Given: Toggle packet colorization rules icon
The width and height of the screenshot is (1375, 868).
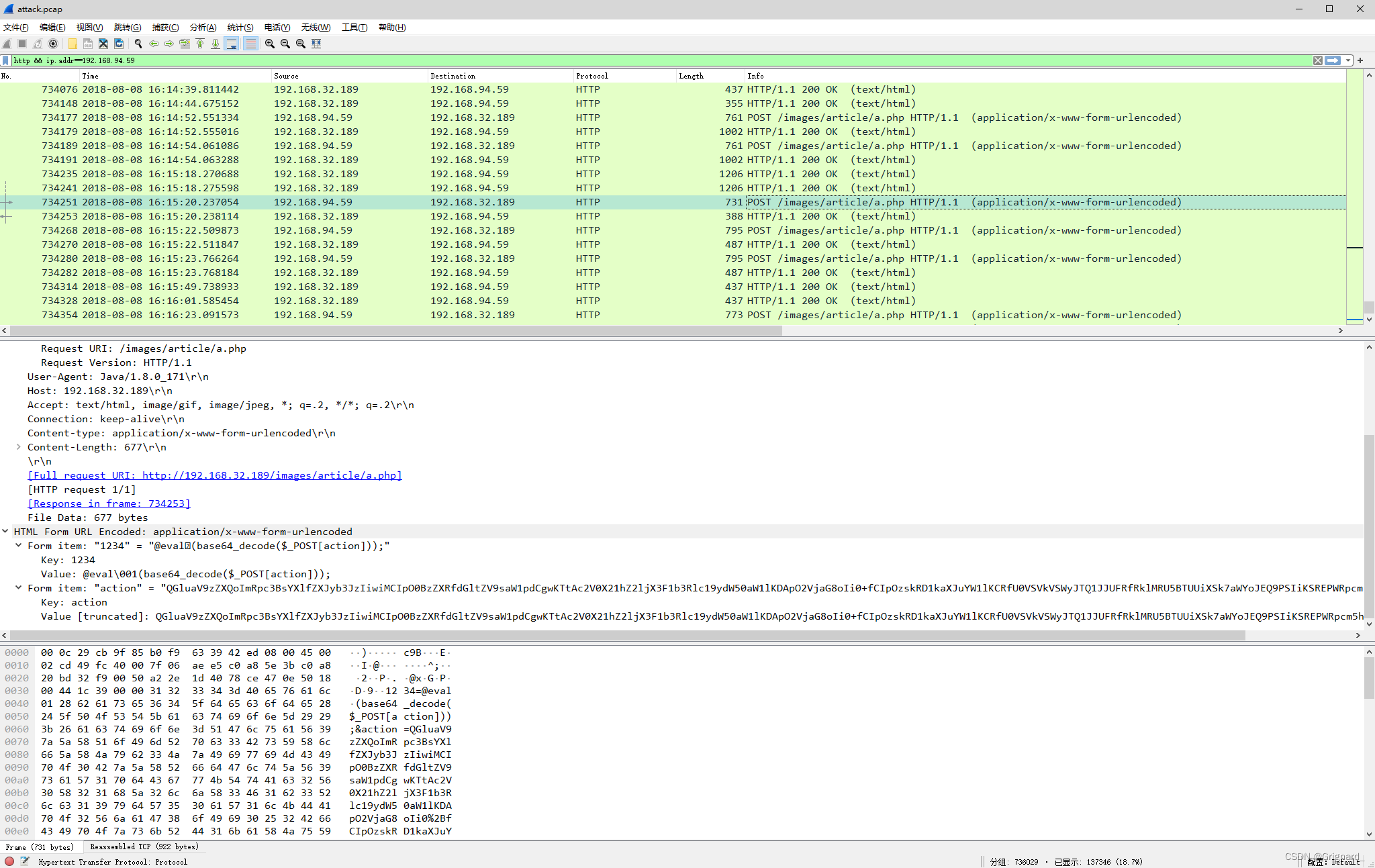Looking at the screenshot, I should click(250, 44).
